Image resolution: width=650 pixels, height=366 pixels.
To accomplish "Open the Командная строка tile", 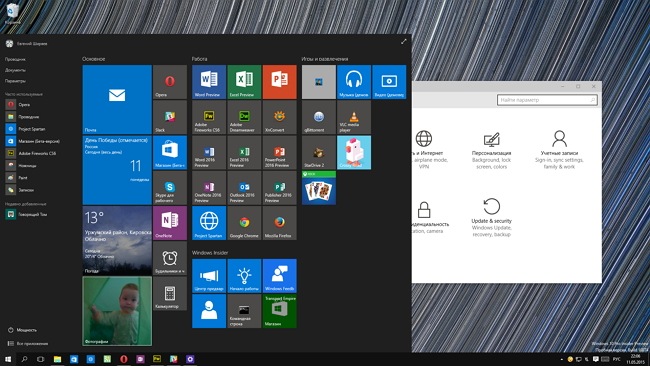I will [x=244, y=311].
